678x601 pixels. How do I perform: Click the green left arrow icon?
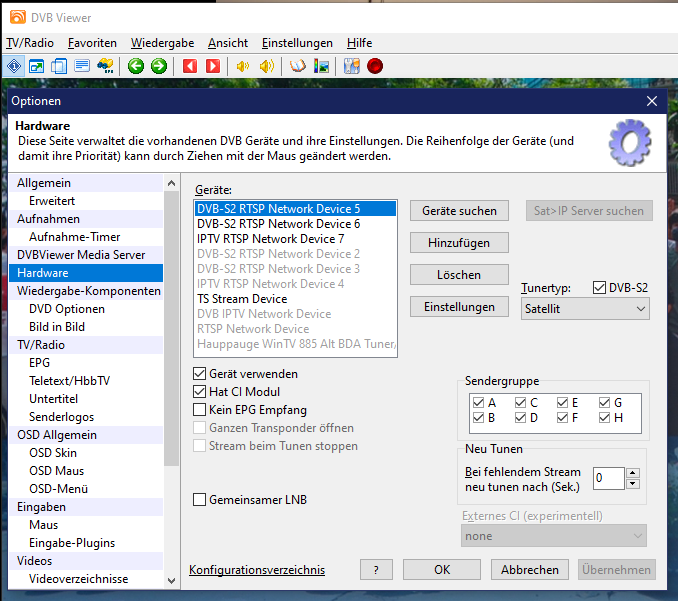pos(136,66)
